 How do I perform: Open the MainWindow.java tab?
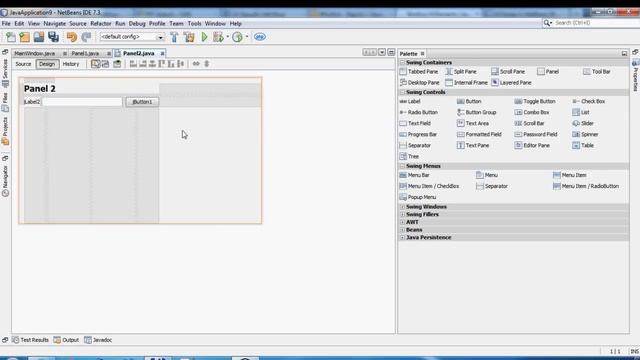(x=35, y=53)
